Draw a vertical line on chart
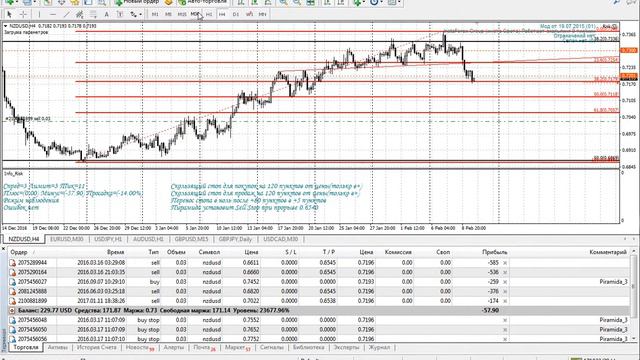This screenshot has width=640, height=360. 39,14
